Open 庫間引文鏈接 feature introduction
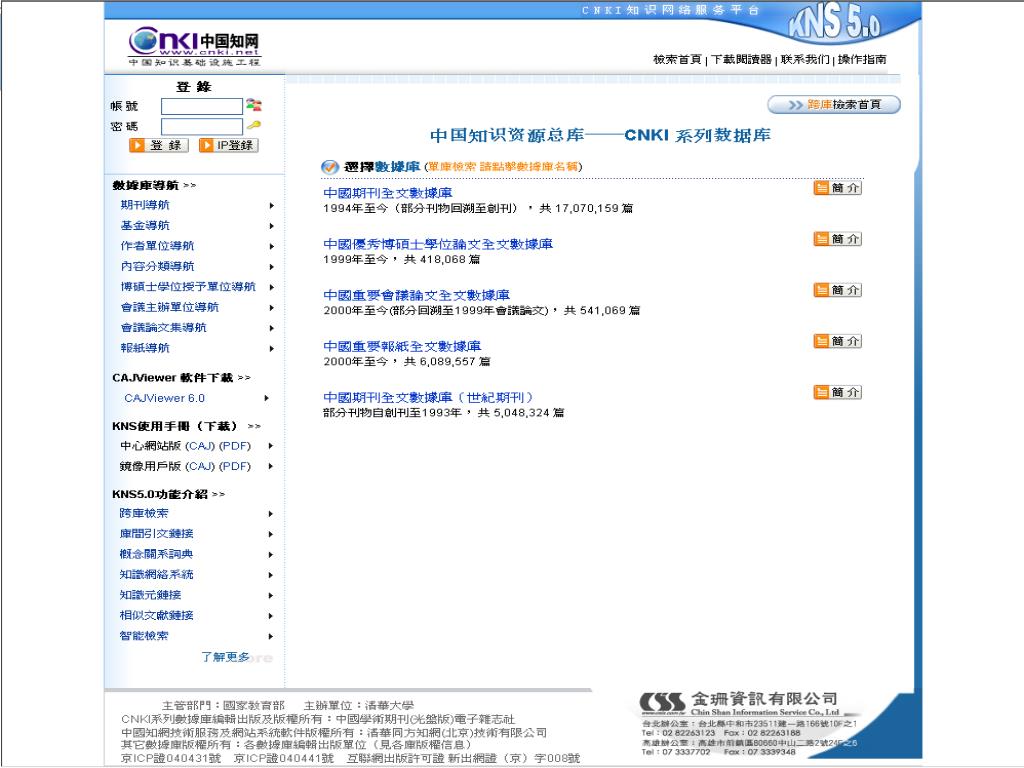The width and height of the screenshot is (1024, 768). click(156, 534)
